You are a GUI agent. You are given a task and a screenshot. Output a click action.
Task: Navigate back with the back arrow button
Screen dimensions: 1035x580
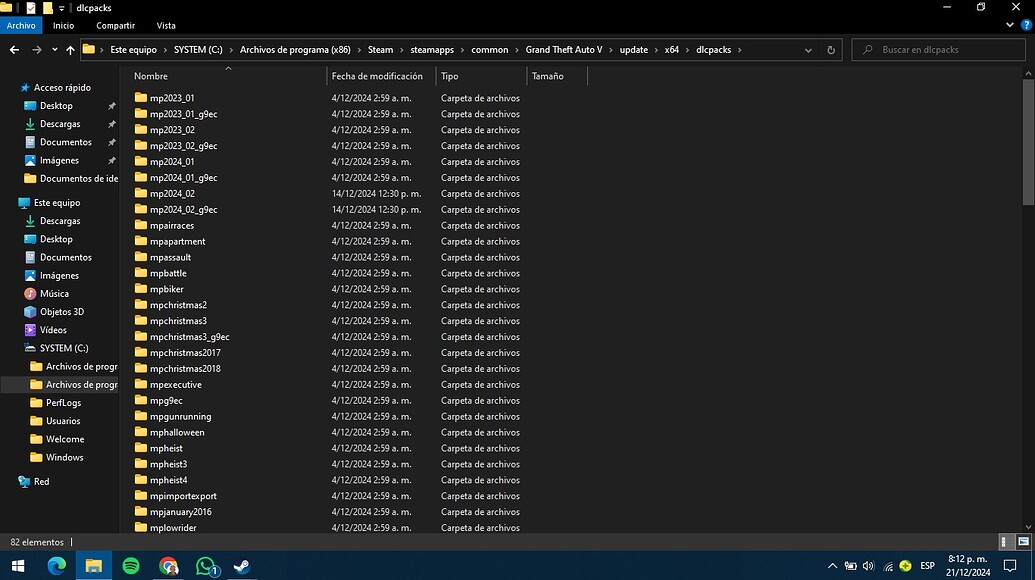tap(13, 49)
